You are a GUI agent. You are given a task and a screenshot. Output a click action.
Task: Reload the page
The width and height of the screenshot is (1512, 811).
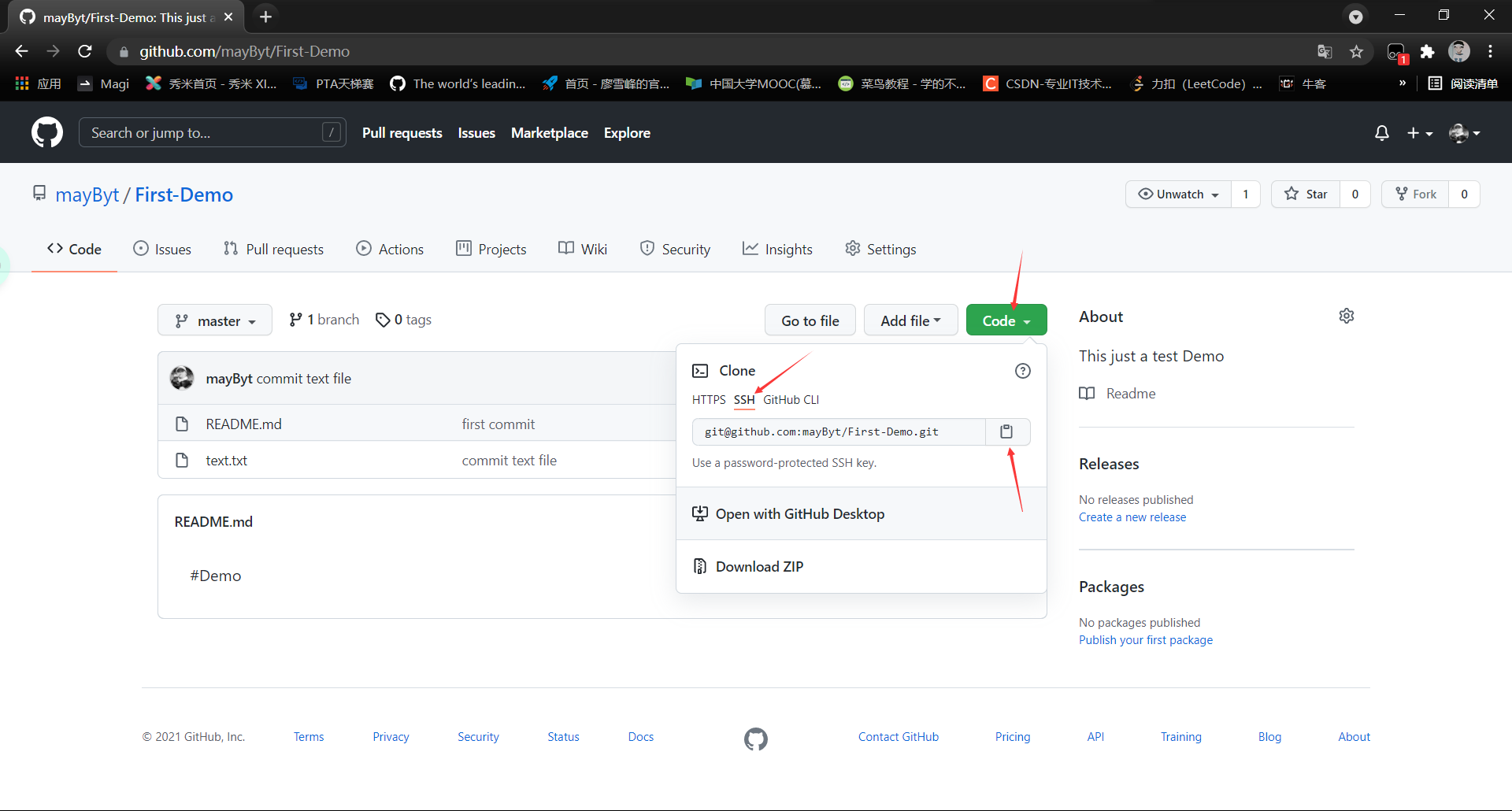point(85,51)
